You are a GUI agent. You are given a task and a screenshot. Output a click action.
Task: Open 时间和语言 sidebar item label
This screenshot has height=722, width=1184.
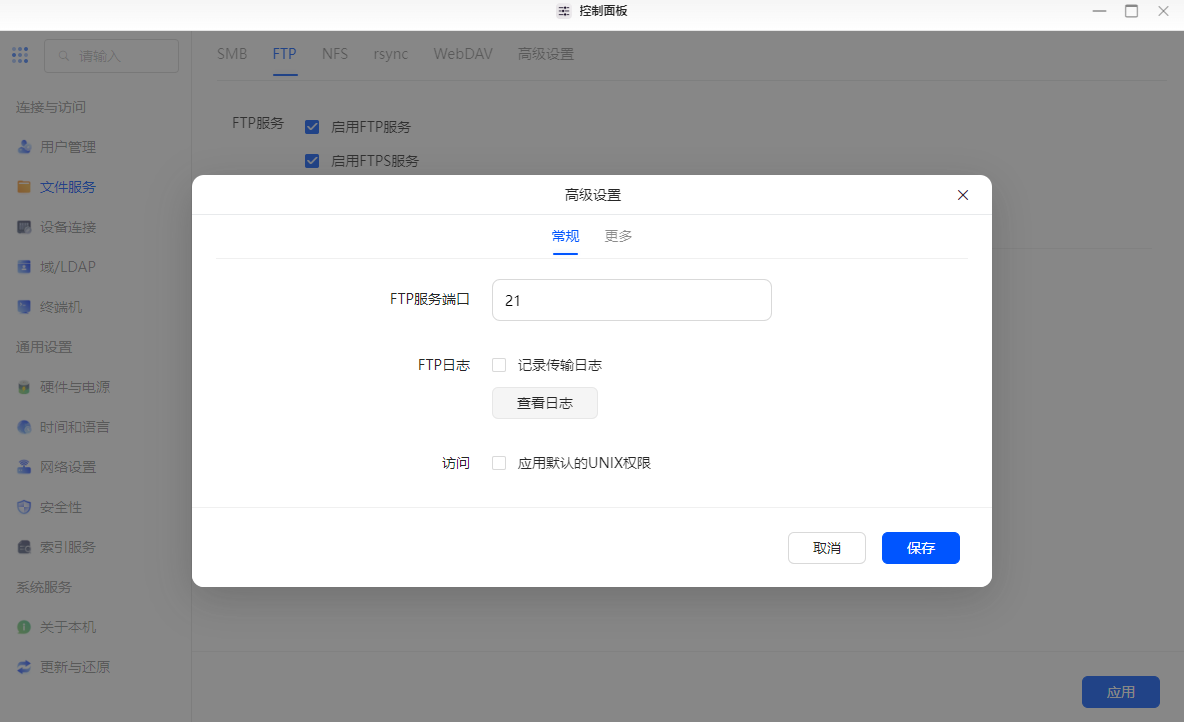75,427
